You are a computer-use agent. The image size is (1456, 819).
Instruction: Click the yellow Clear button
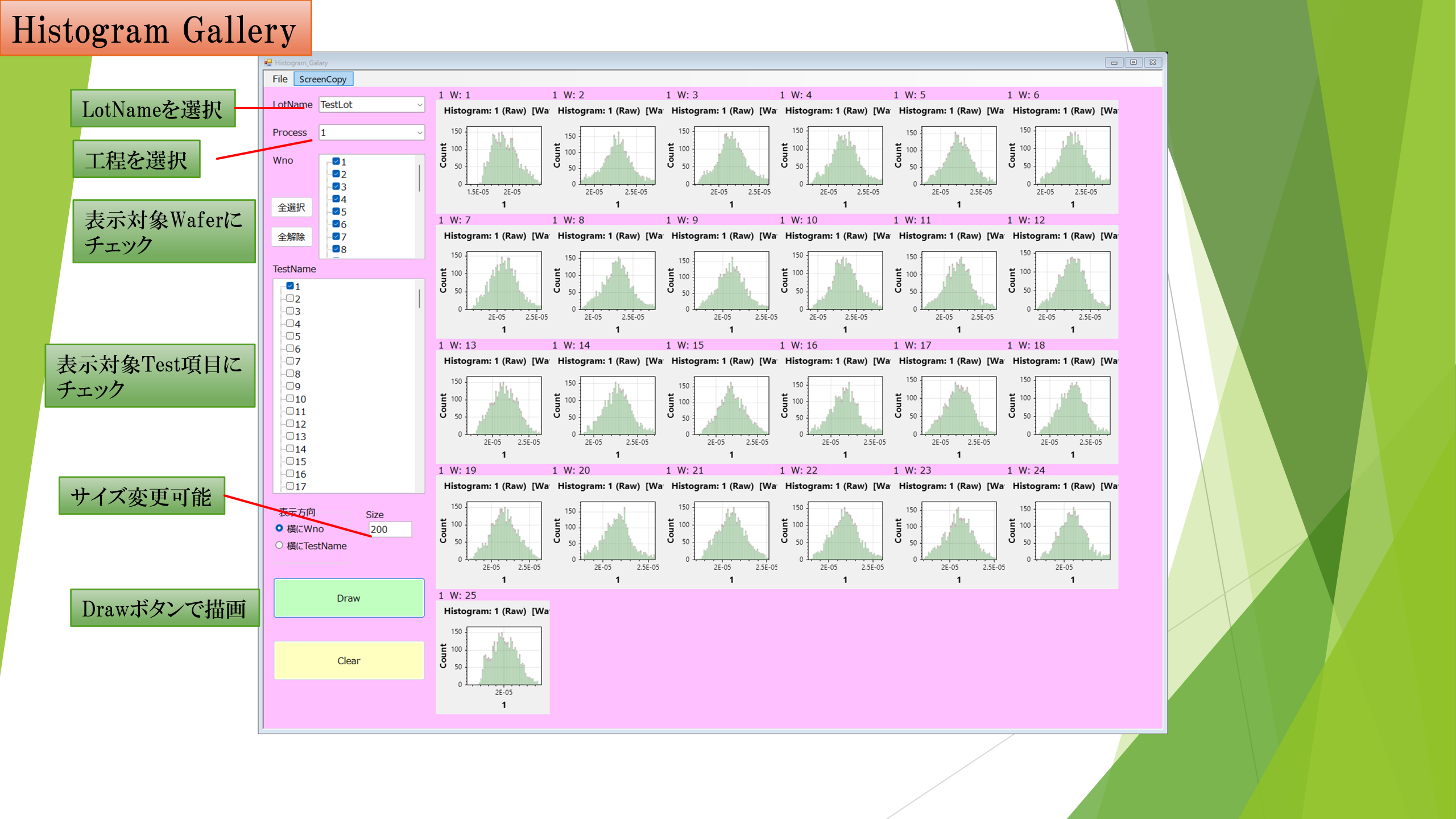coord(349,660)
